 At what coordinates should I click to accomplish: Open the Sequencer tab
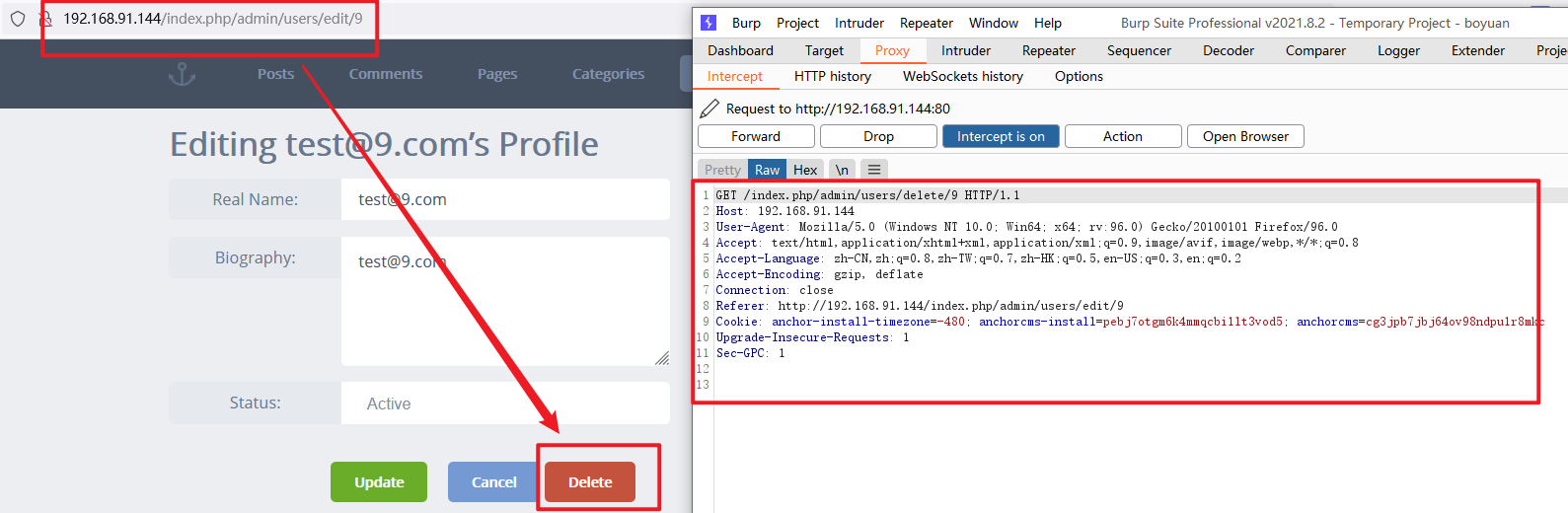pos(1139,50)
